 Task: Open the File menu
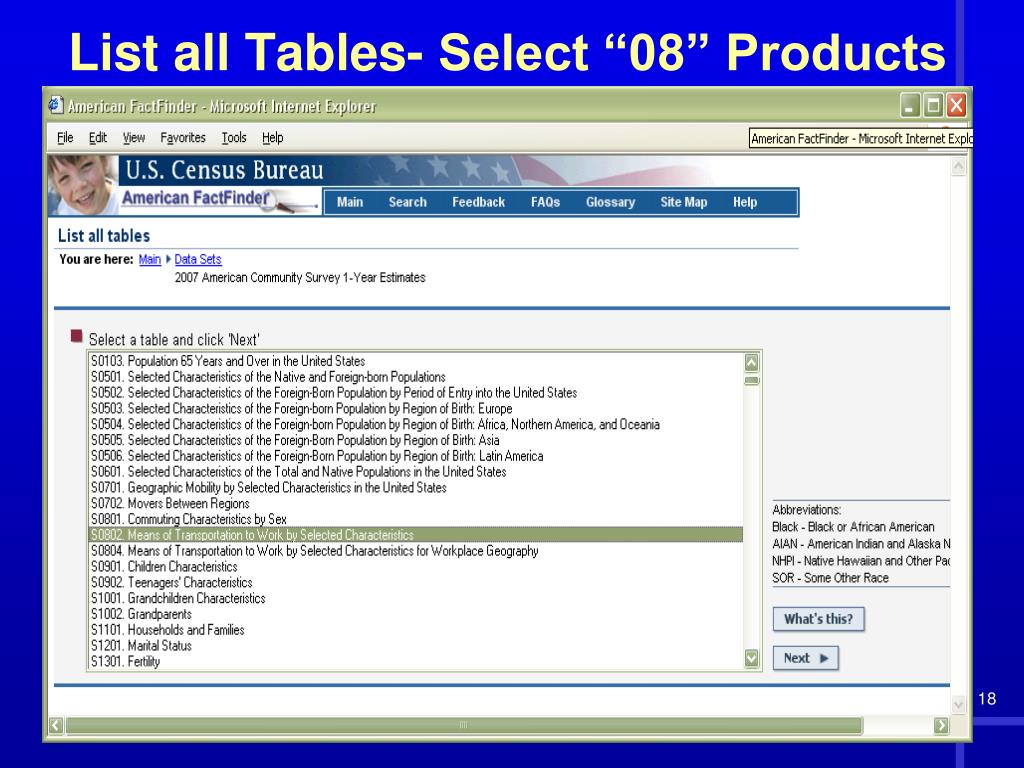[x=65, y=138]
